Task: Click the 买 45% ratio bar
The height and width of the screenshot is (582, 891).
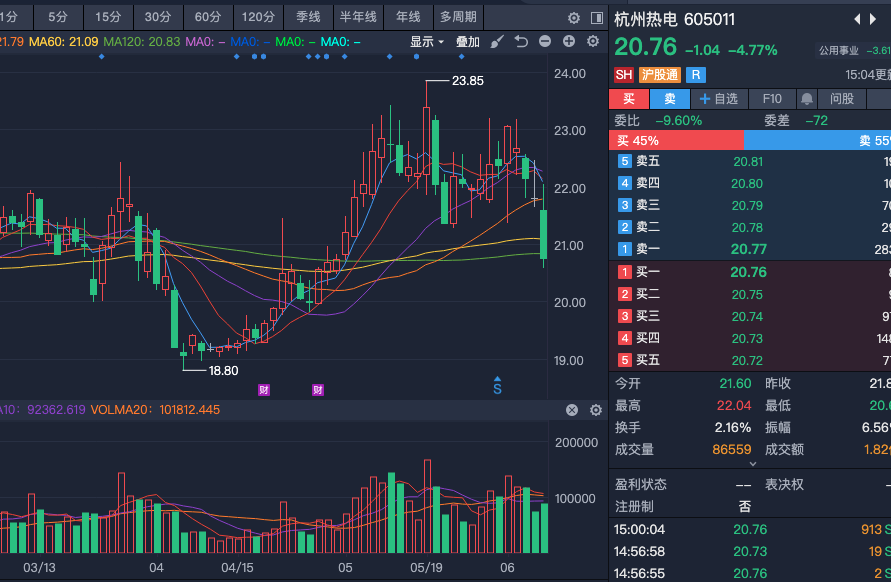Action: coord(676,140)
